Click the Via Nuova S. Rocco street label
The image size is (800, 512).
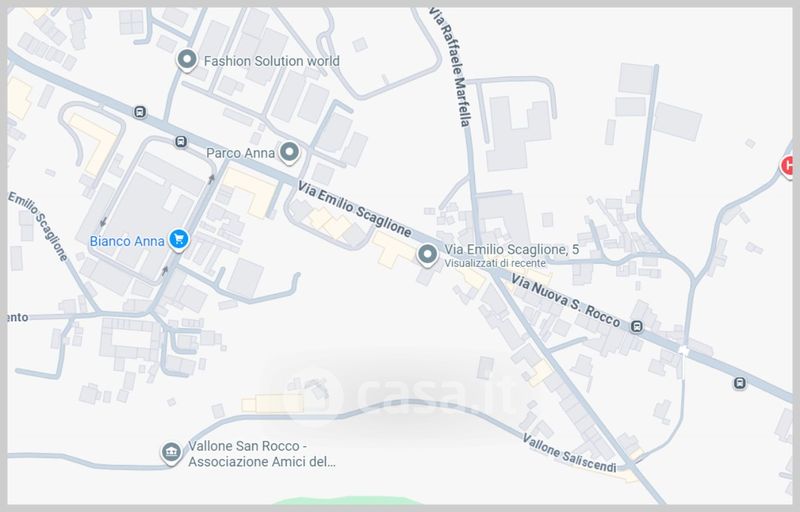tap(566, 301)
